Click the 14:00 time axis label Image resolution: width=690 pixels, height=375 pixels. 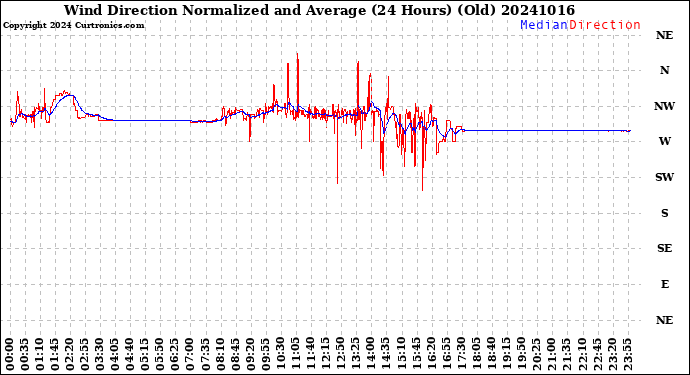click(x=371, y=355)
